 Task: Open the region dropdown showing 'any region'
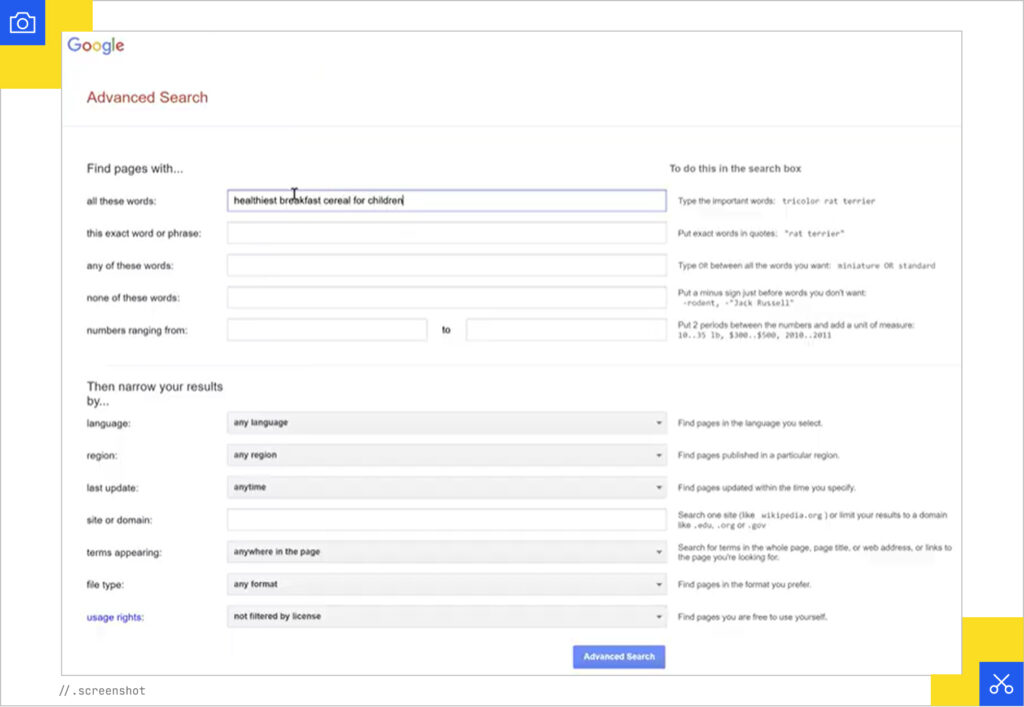[x=445, y=455]
